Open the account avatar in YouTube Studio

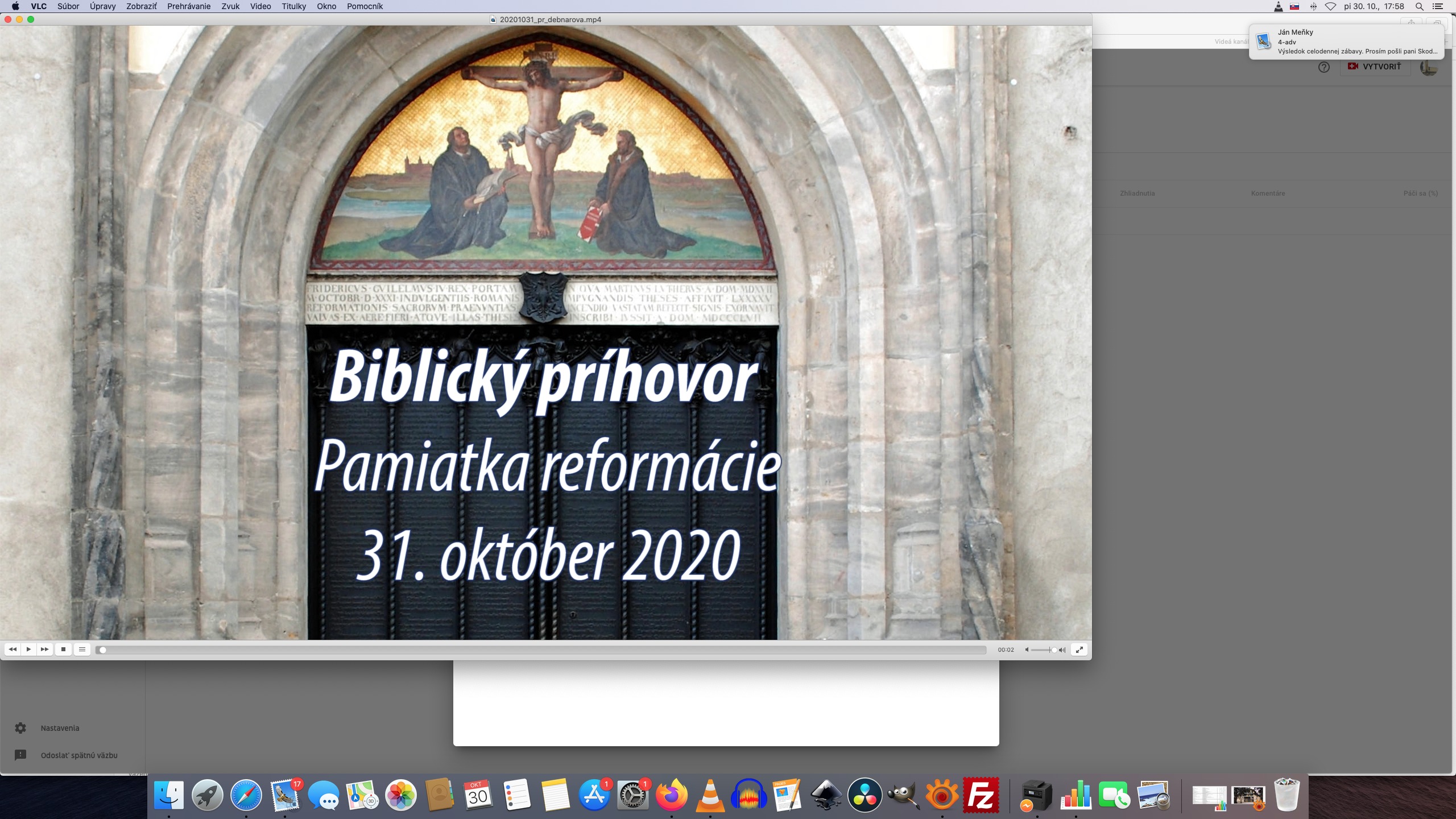pyautogui.click(x=1429, y=67)
